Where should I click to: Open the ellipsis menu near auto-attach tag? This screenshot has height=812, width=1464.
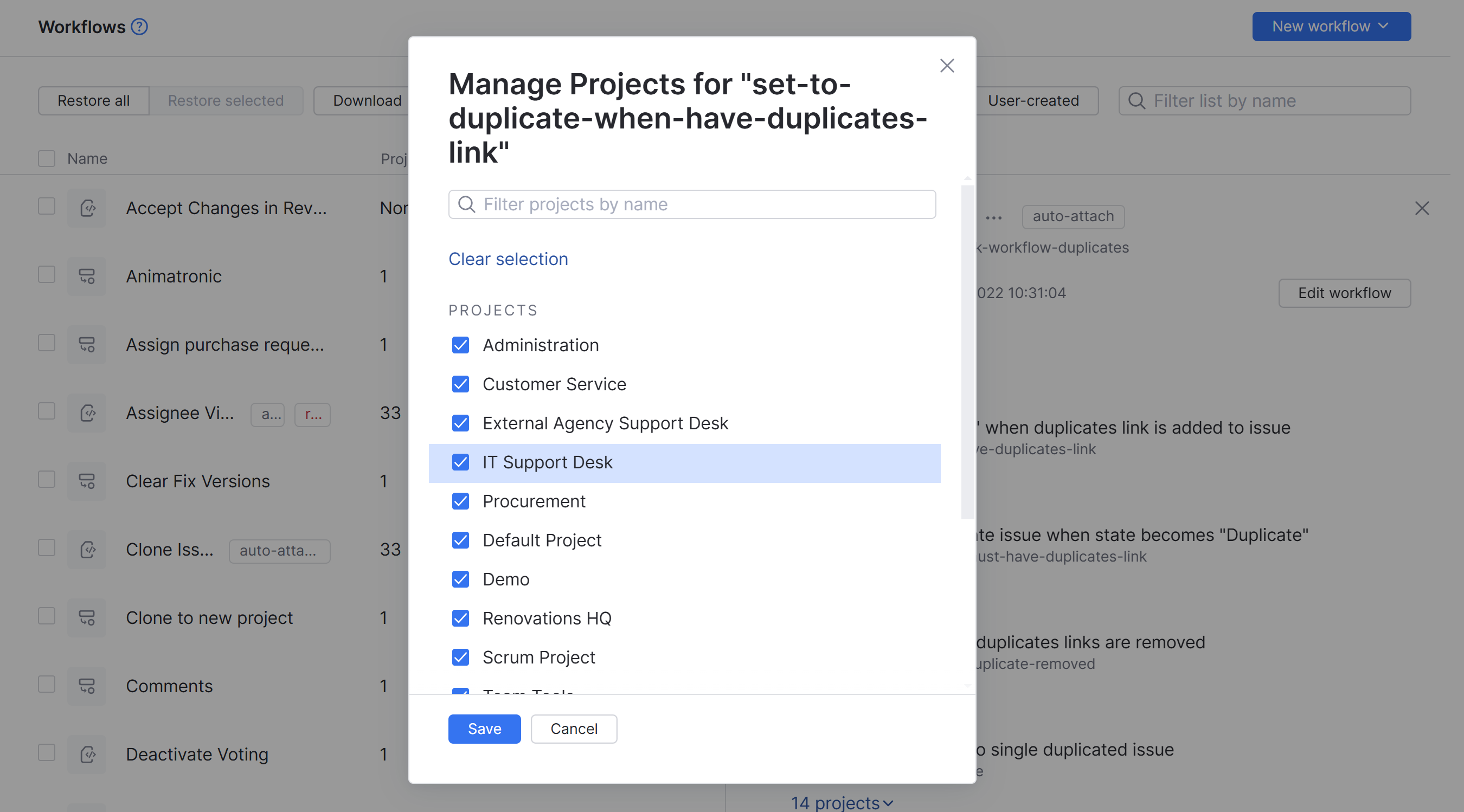(x=994, y=216)
